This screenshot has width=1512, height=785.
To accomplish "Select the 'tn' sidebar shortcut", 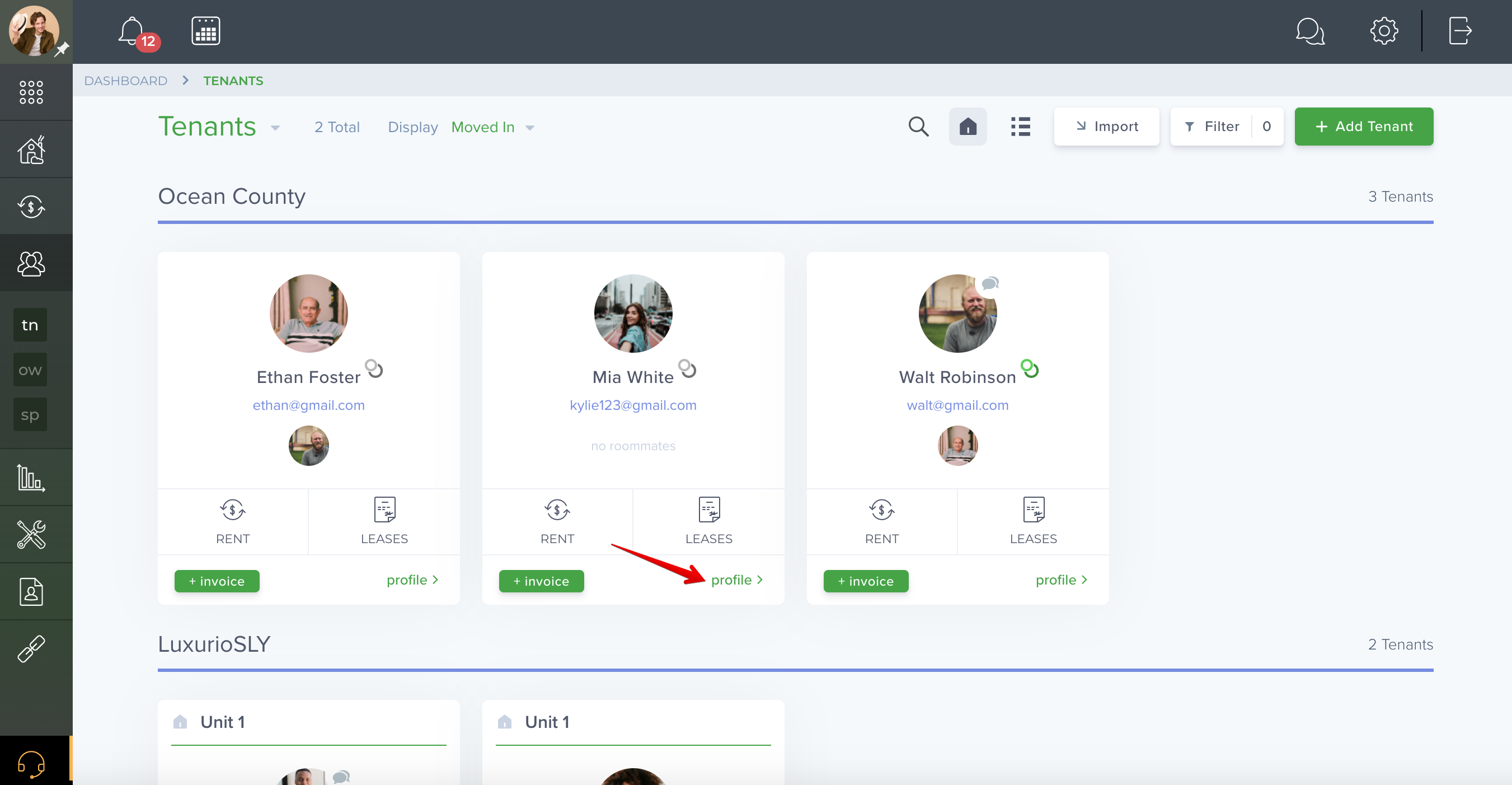I will coord(30,325).
